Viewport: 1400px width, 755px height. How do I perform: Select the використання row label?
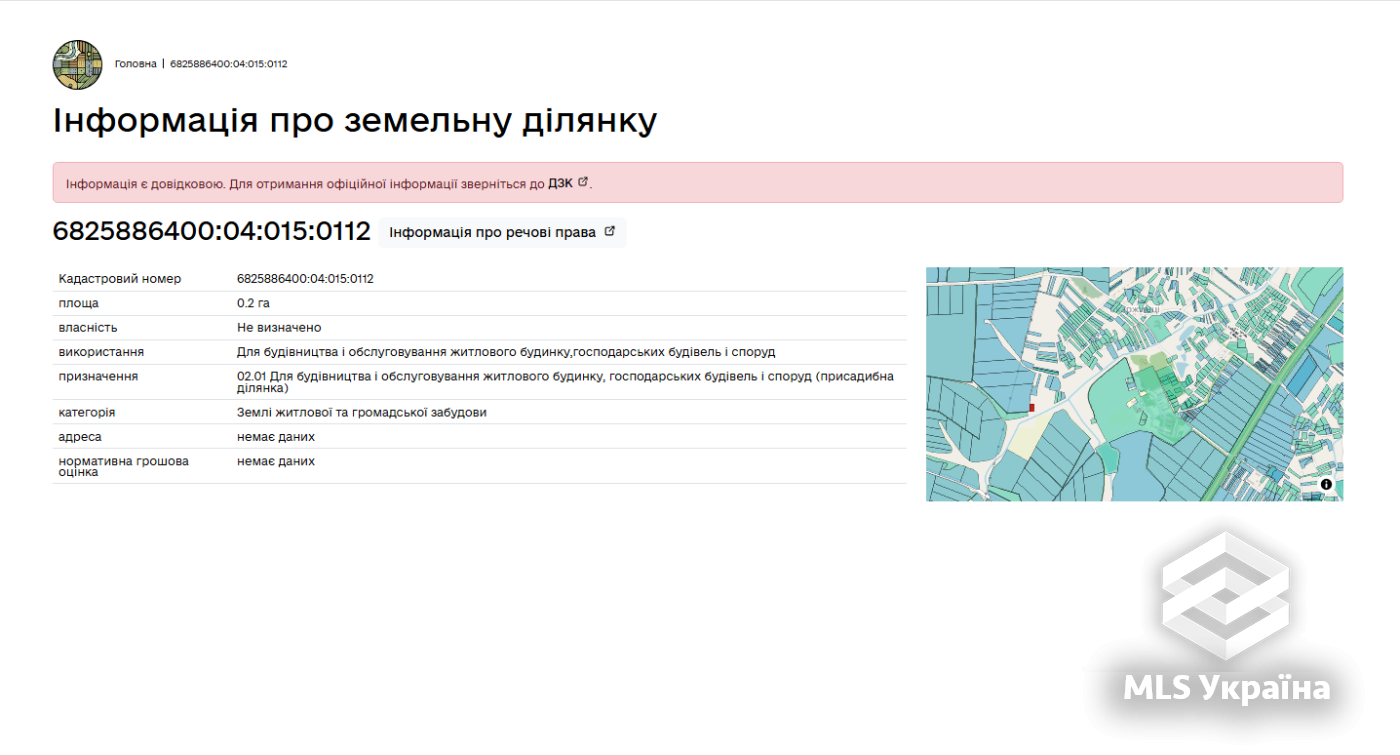point(101,352)
